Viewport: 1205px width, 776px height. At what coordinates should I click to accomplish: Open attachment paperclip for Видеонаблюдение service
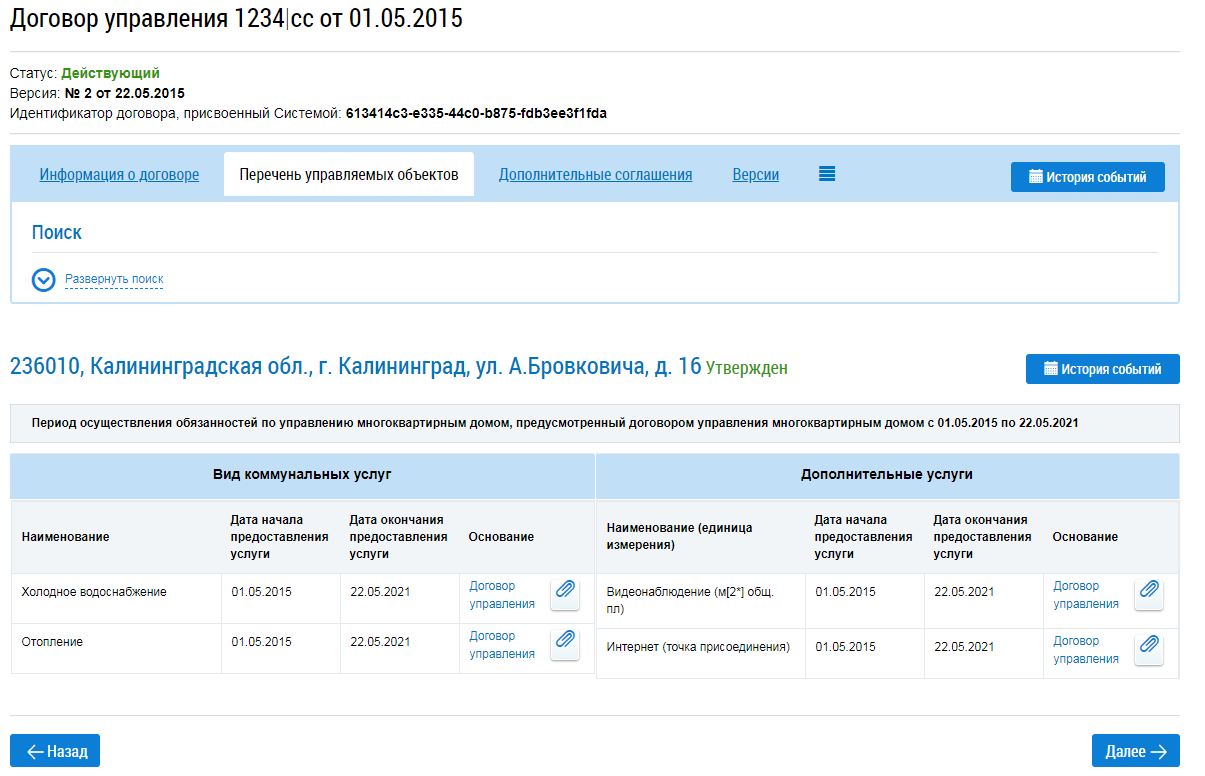coord(1148,593)
